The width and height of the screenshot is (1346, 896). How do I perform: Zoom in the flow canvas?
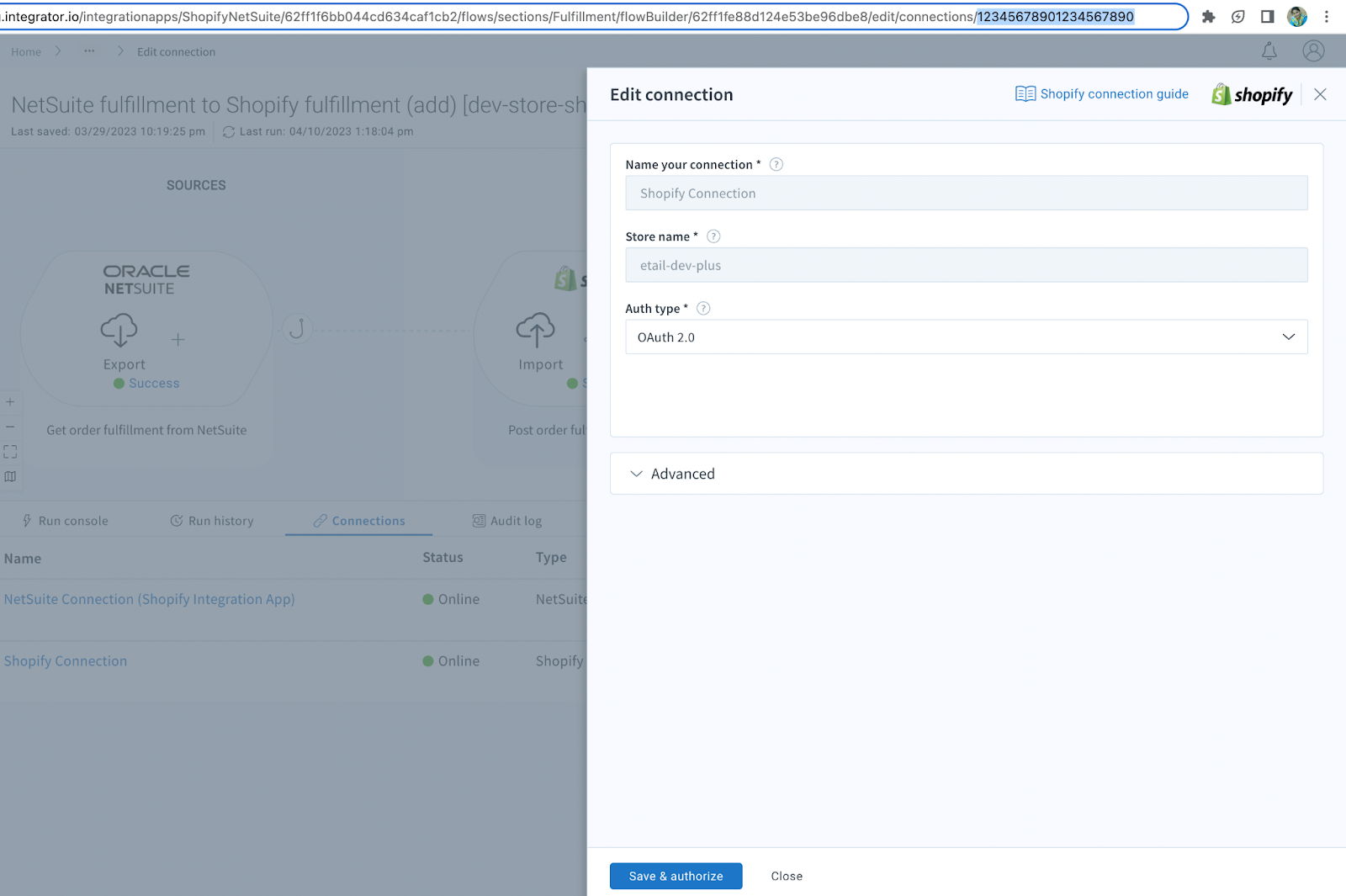coord(10,402)
